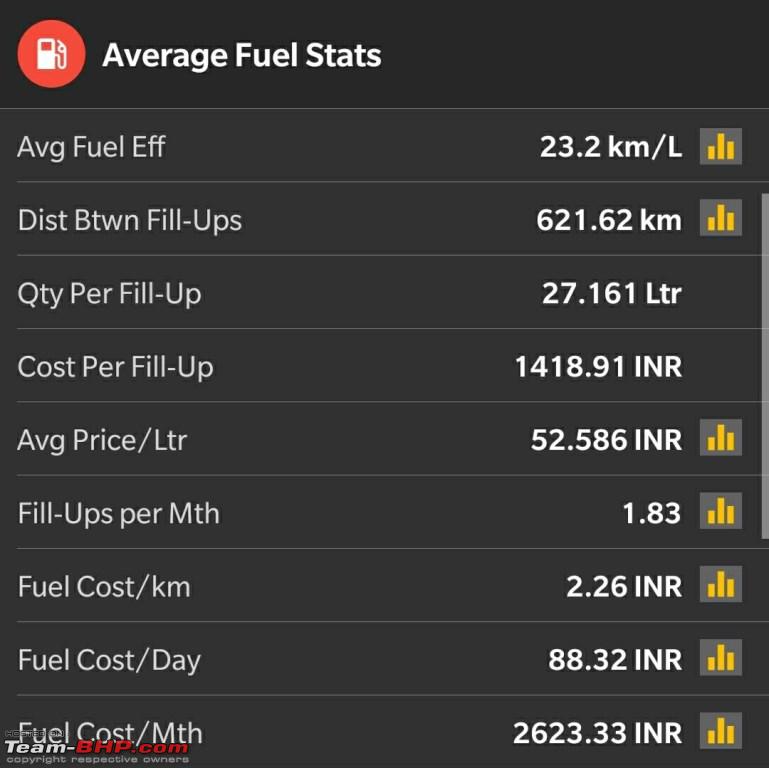Image resolution: width=769 pixels, height=768 pixels.
Task: Click the 23.2 km/L value
Action: [611, 146]
